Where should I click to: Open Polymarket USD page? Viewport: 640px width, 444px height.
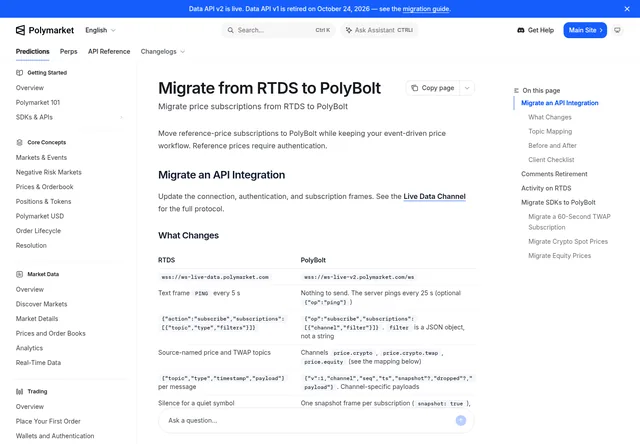point(40,216)
